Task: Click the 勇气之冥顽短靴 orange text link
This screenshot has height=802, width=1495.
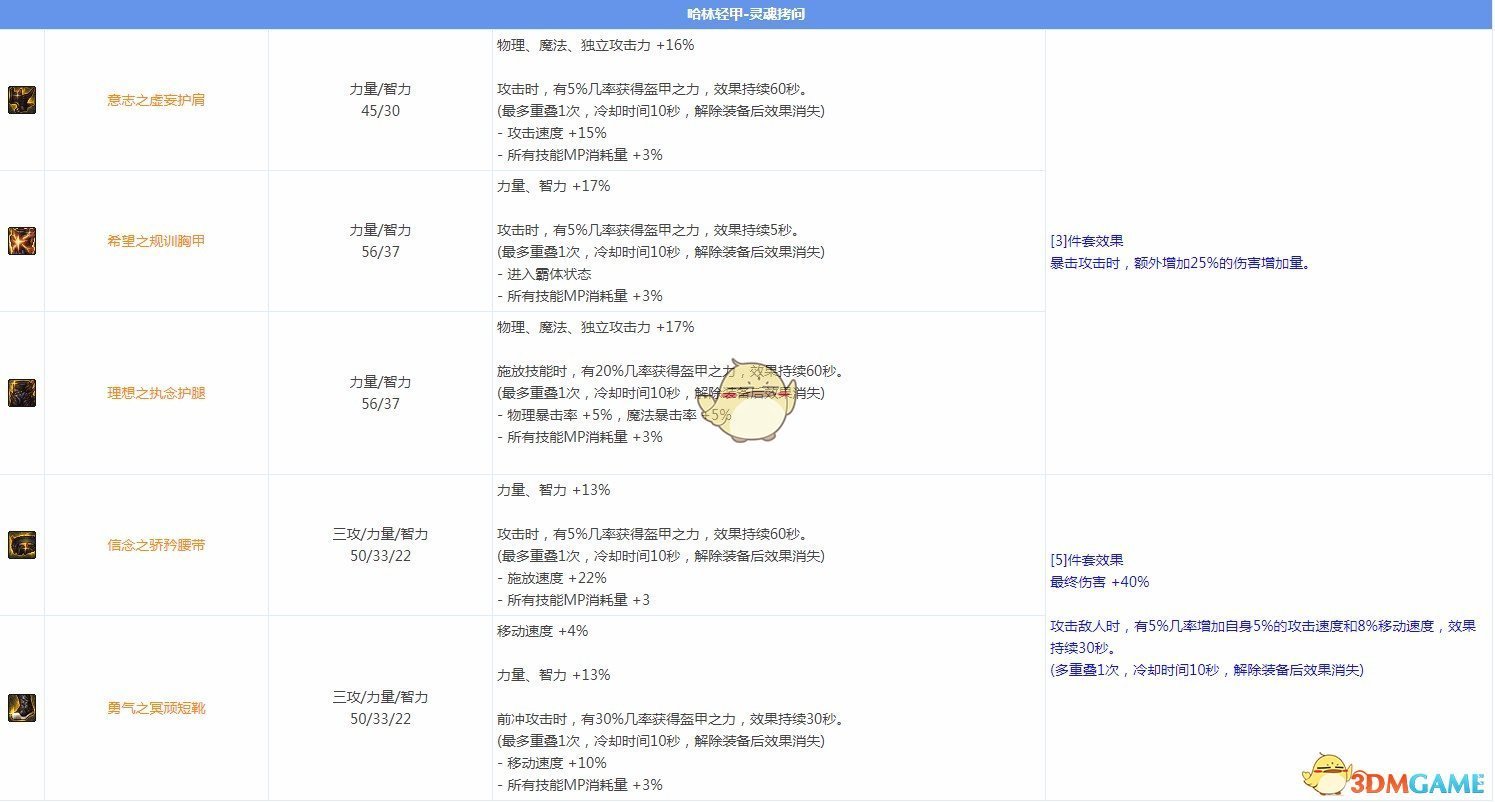Action: coord(155,707)
